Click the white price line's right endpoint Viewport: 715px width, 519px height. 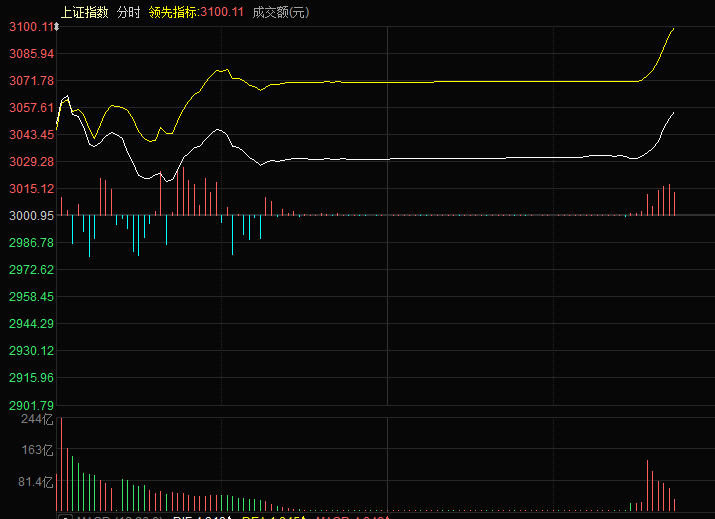pyautogui.click(x=674, y=113)
